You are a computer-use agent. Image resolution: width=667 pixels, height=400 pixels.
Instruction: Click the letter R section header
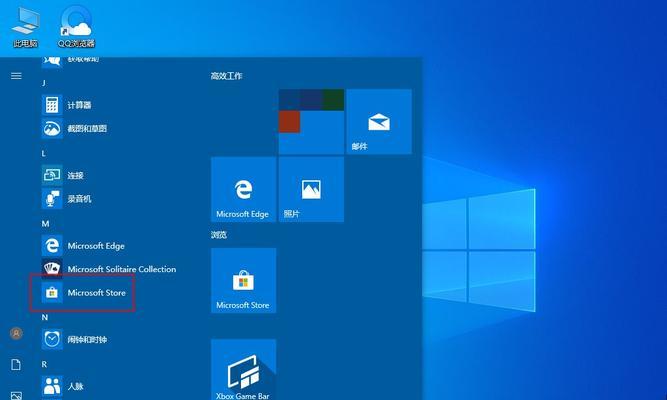point(44,364)
